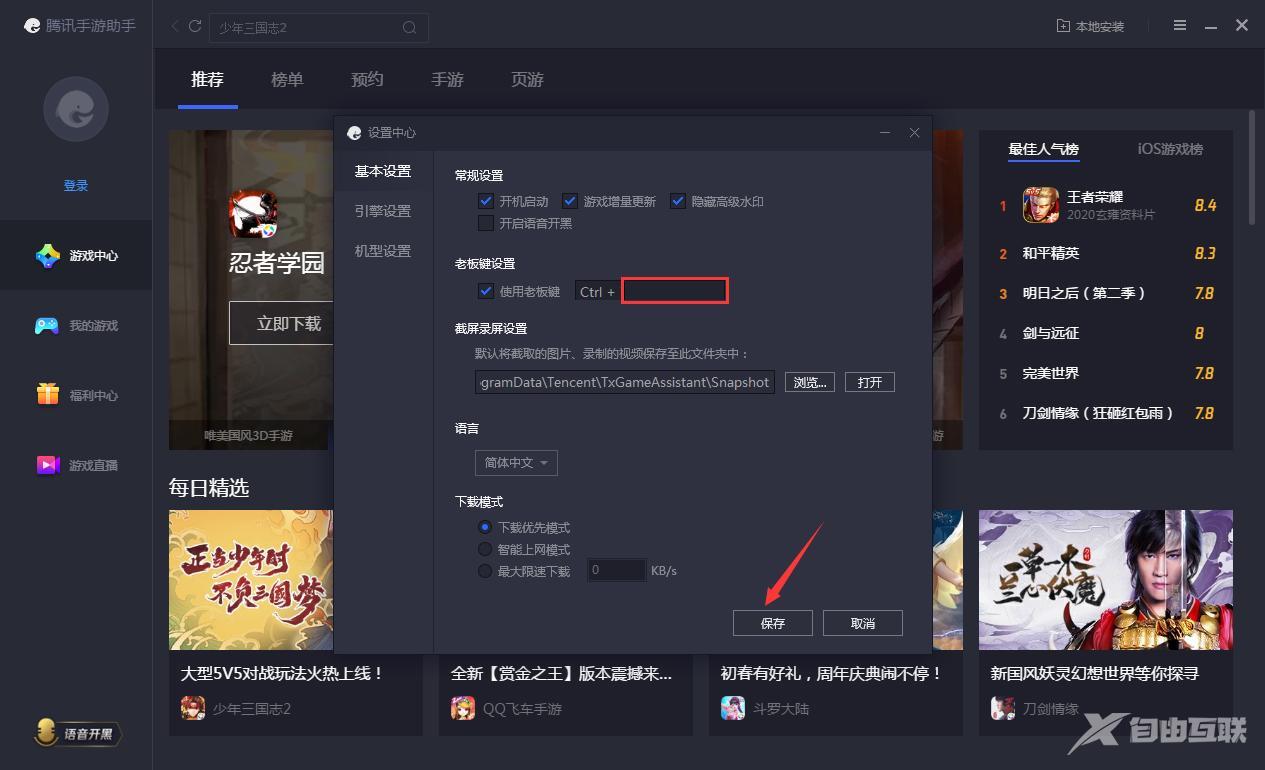The width and height of the screenshot is (1265, 770).
Task: Open the 引擎设置 settings section
Action: click(x=383, y=212)
